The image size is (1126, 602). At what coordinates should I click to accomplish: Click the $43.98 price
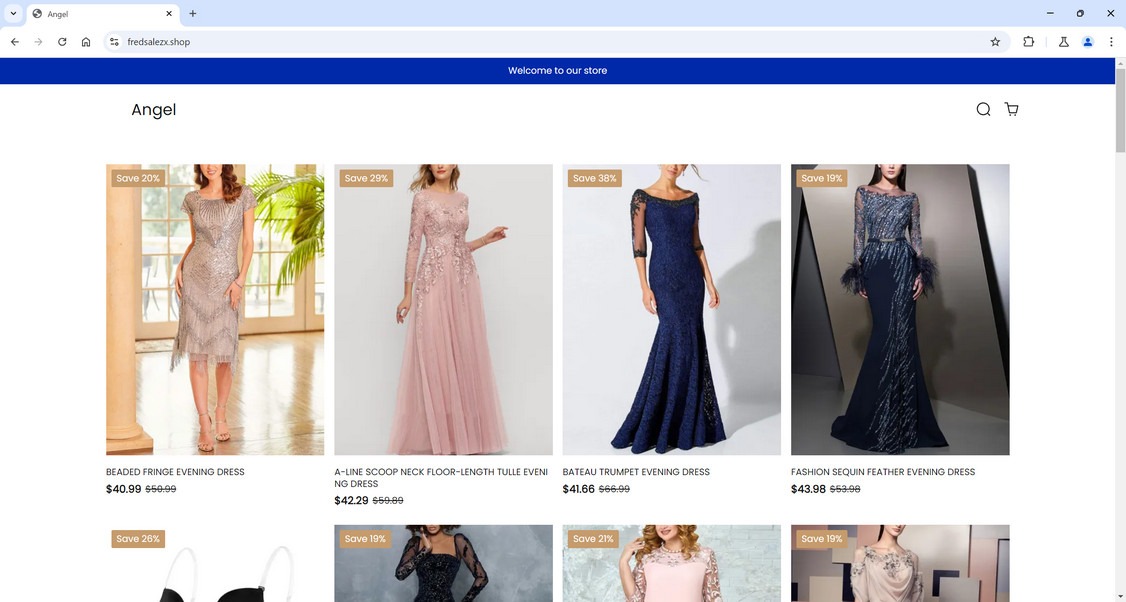809,489
